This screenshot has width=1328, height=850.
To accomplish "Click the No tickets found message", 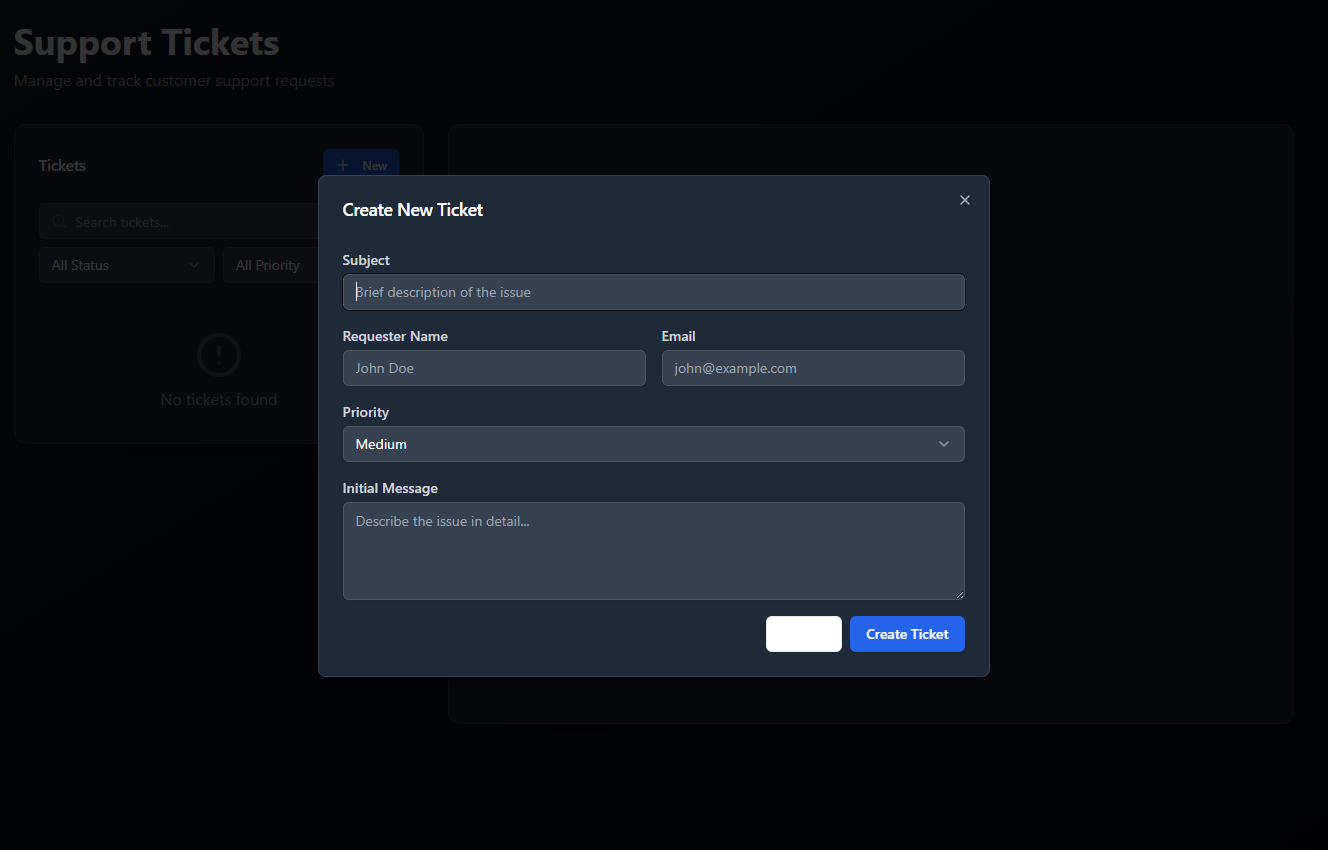I will click(219, 400).
